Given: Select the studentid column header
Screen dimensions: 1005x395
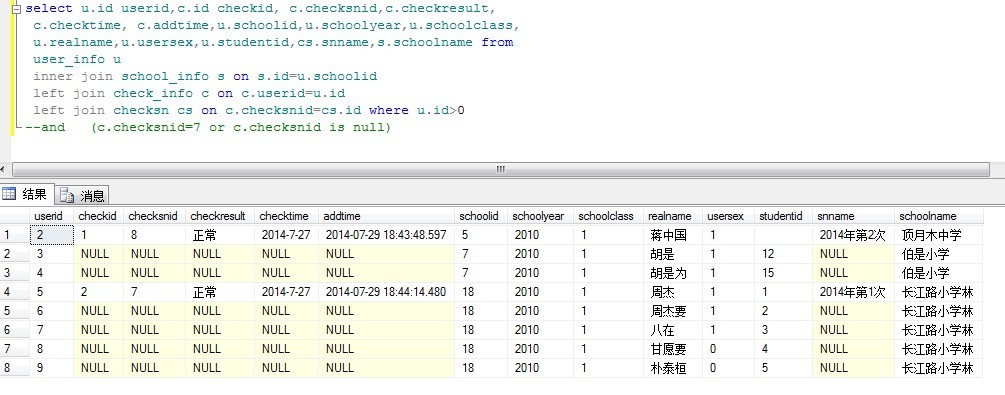Looking at the screenshot, I should coord(783,216).
